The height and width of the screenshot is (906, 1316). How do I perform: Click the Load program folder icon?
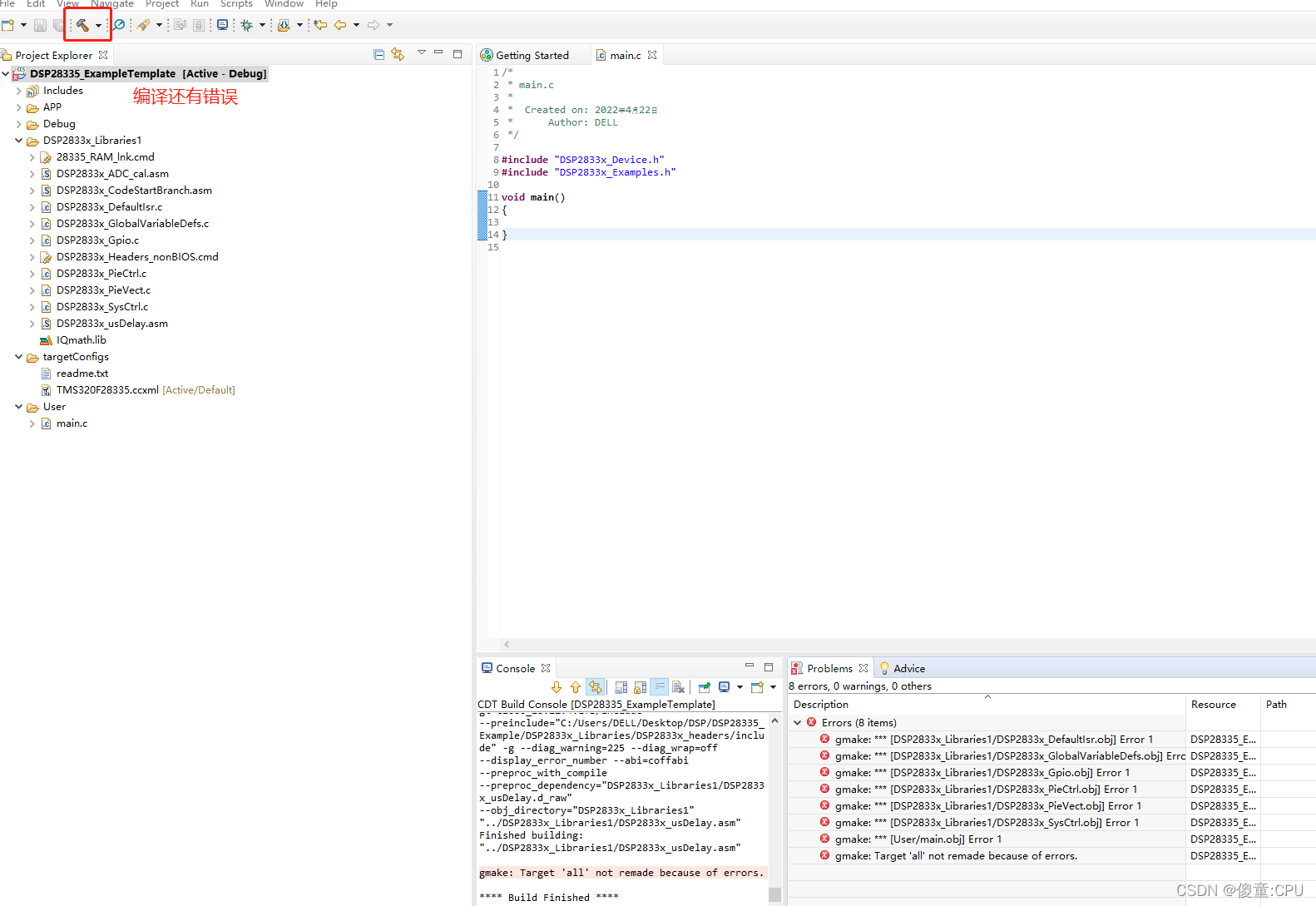284,25
